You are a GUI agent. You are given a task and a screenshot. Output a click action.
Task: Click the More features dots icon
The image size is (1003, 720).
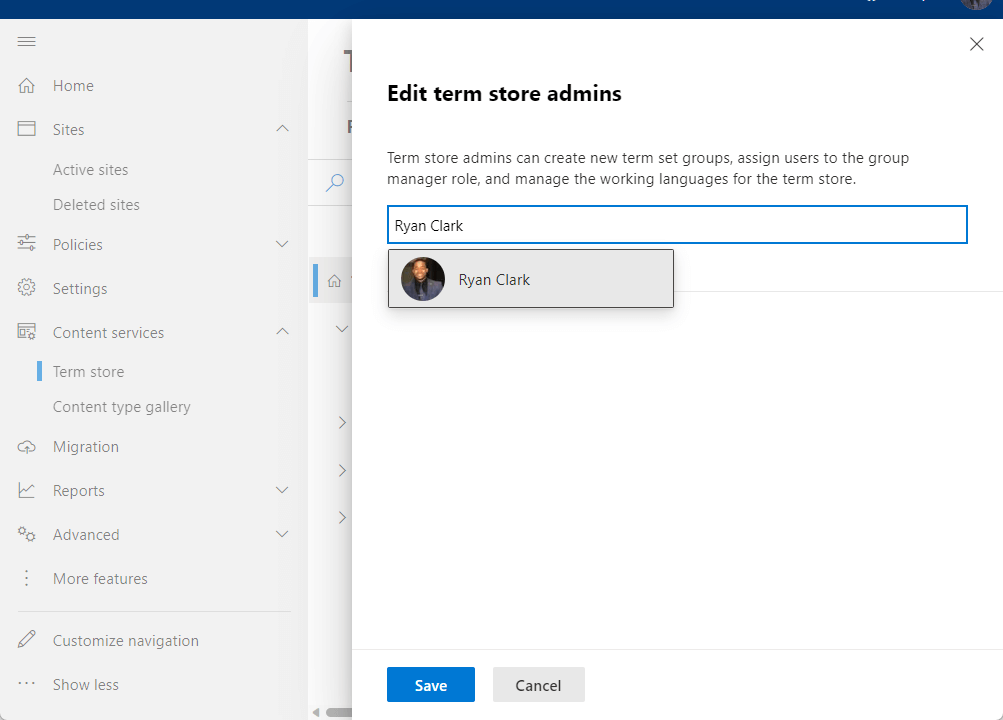pyautogui.click(x=26, y=578)
